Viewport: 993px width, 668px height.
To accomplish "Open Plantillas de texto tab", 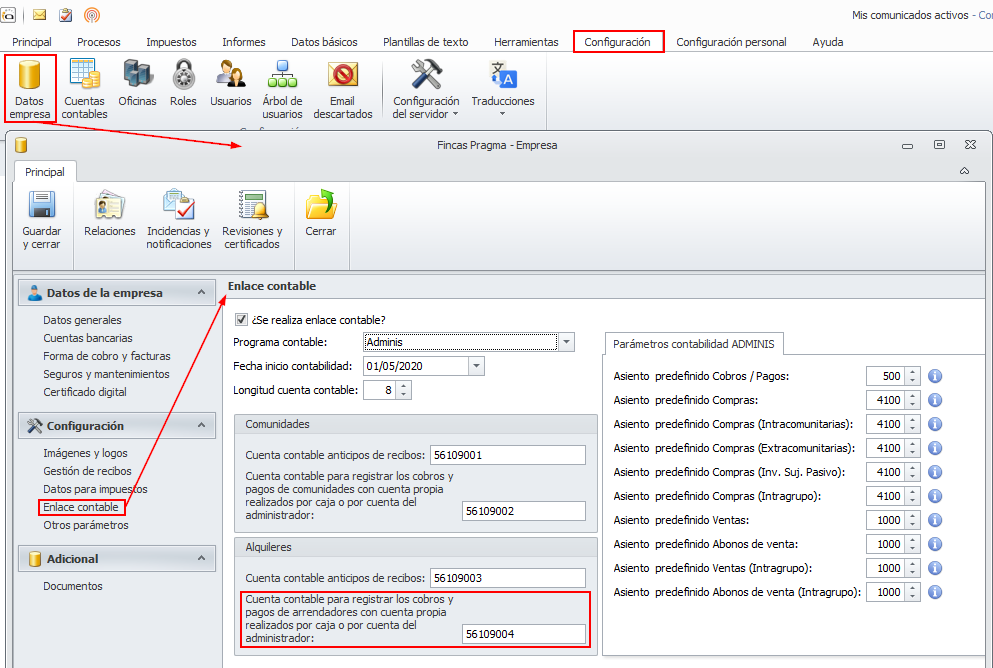I will tap(426, 42).
